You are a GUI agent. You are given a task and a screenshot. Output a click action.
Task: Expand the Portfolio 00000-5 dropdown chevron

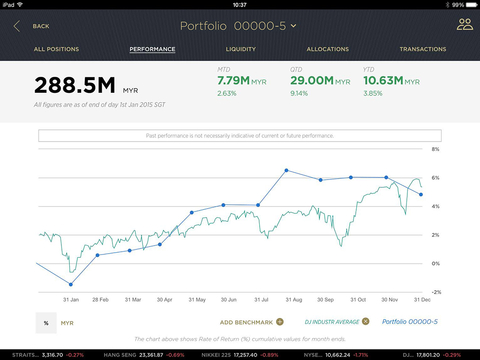click(293, 26)
